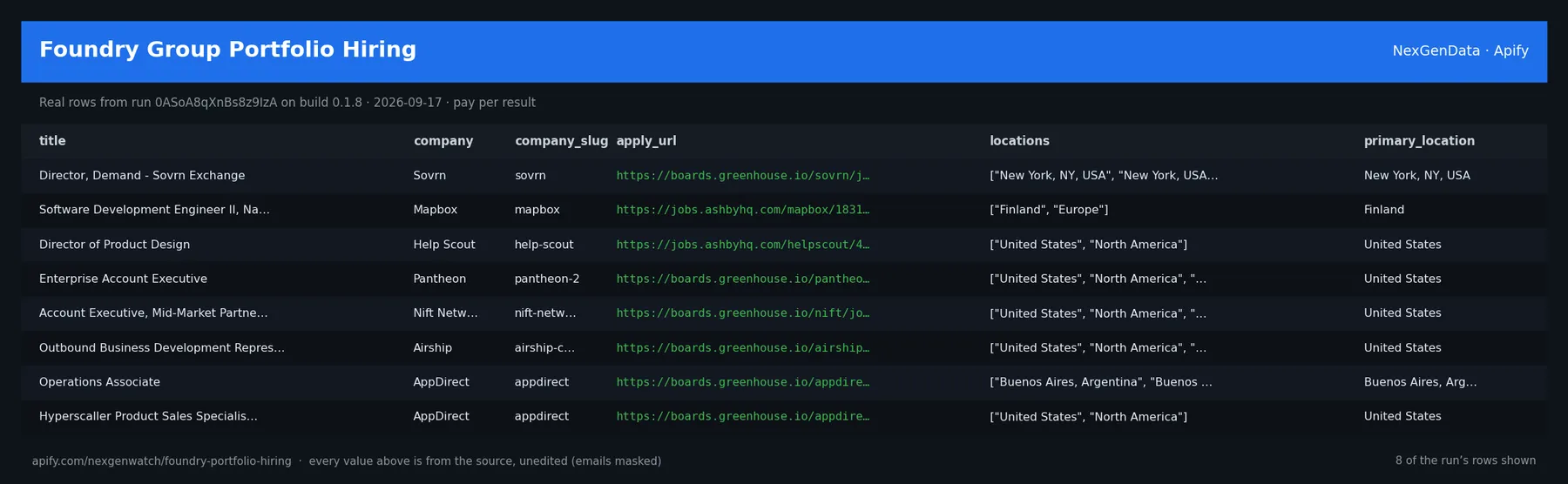The width and height of the screenshot is (1568, 484).
Task: Click the 'help-scout' slug cell
Action: click(x=544, y=245)
